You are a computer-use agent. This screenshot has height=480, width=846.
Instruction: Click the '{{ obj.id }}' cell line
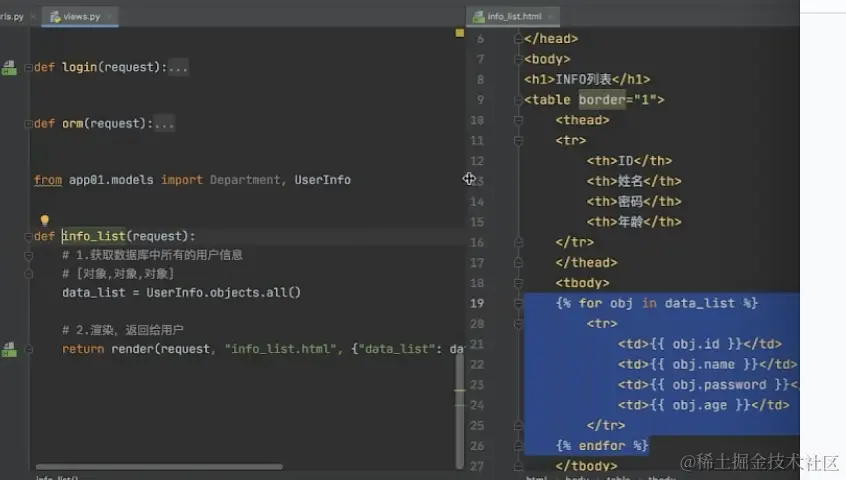pyautogui.click(x=700, y=344)
